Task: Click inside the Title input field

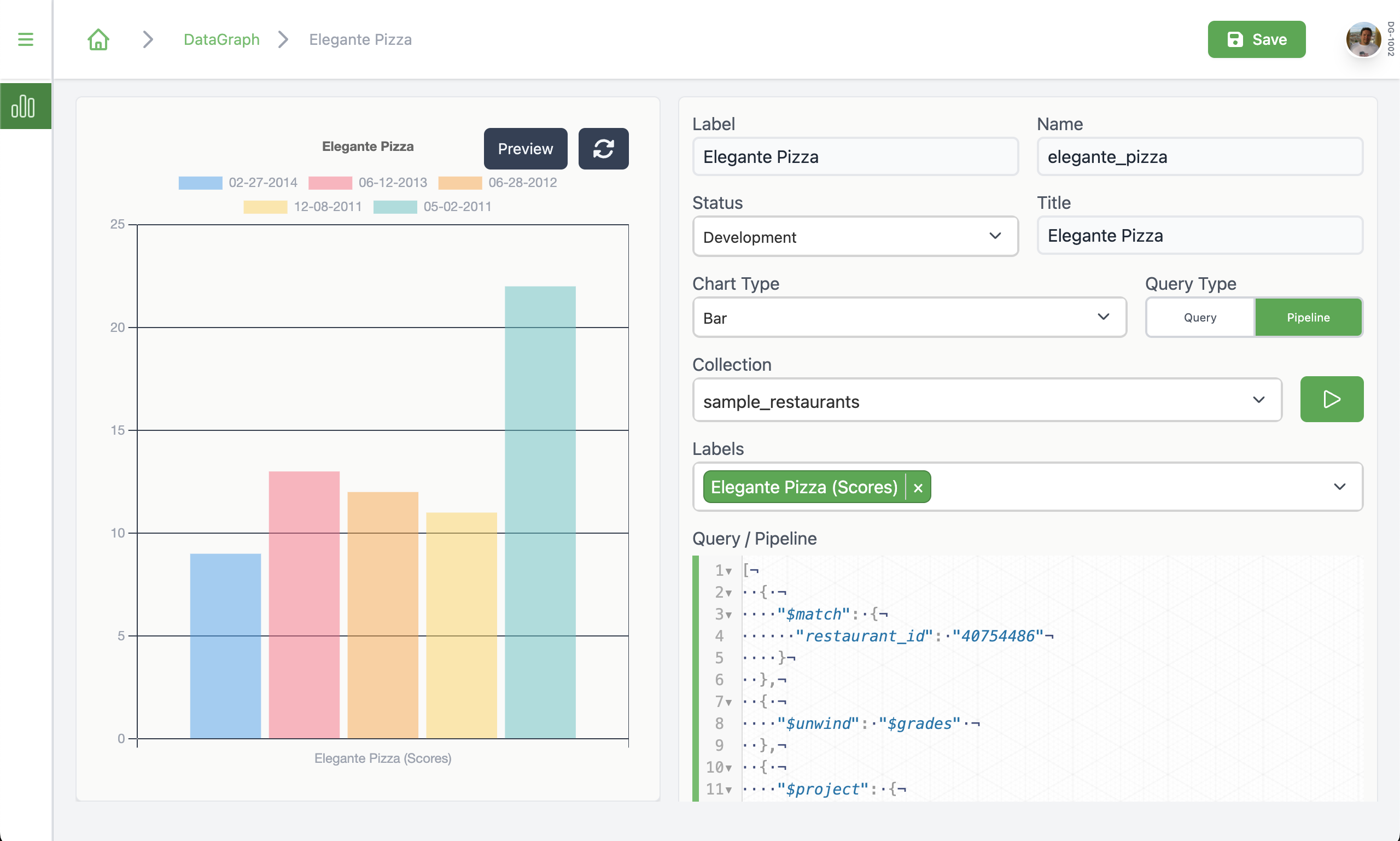Action: click(x=1199, y=235)
